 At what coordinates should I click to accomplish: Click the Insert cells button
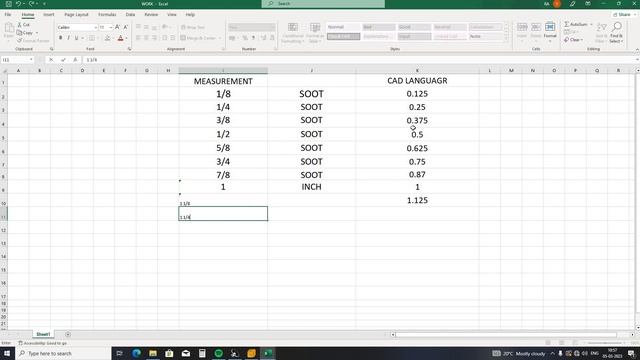click(522, 31)
